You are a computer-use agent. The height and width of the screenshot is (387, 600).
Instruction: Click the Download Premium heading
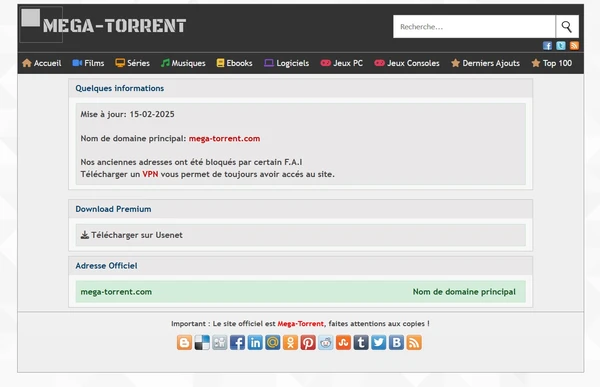click(113, 209)
